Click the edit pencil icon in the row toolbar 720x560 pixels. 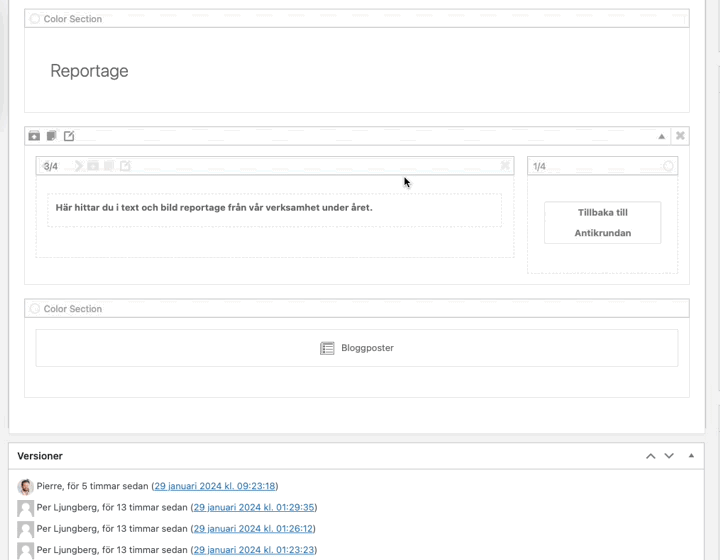tap(69, 136)
